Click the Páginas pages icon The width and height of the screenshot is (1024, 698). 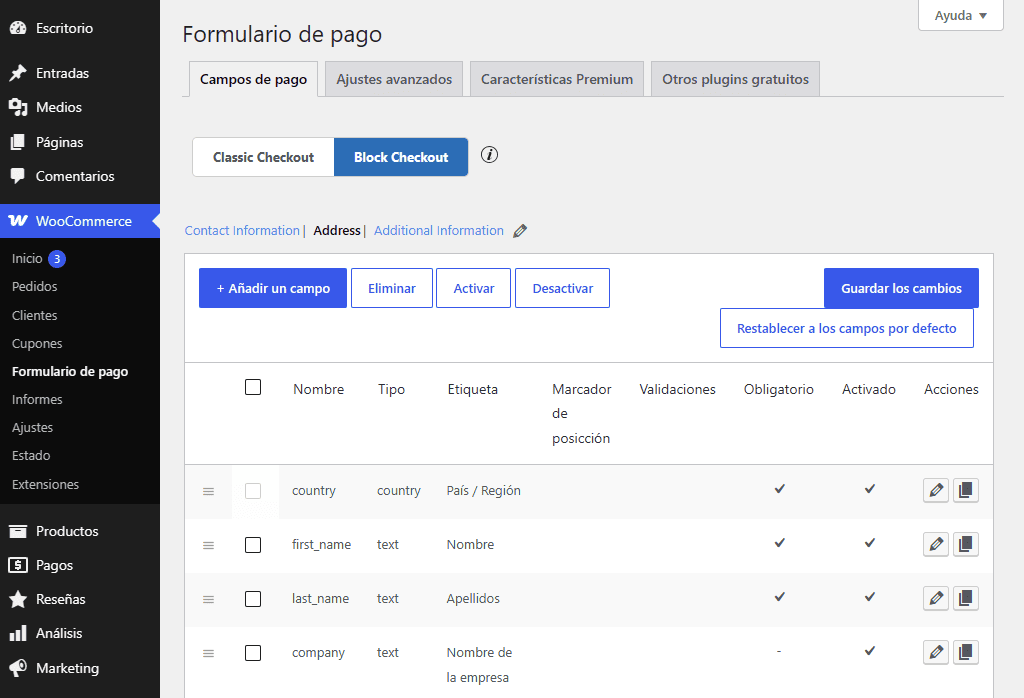18,142
